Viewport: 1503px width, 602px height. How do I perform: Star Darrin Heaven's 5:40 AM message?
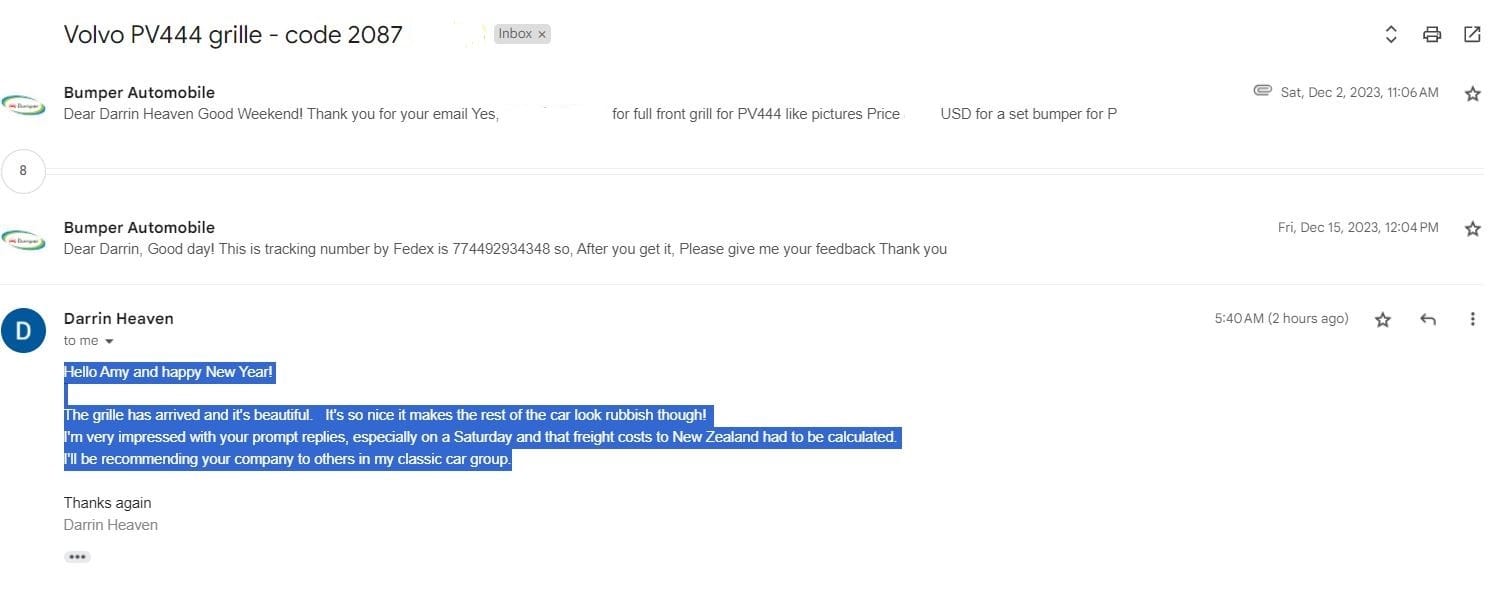tap(1383, 320)
